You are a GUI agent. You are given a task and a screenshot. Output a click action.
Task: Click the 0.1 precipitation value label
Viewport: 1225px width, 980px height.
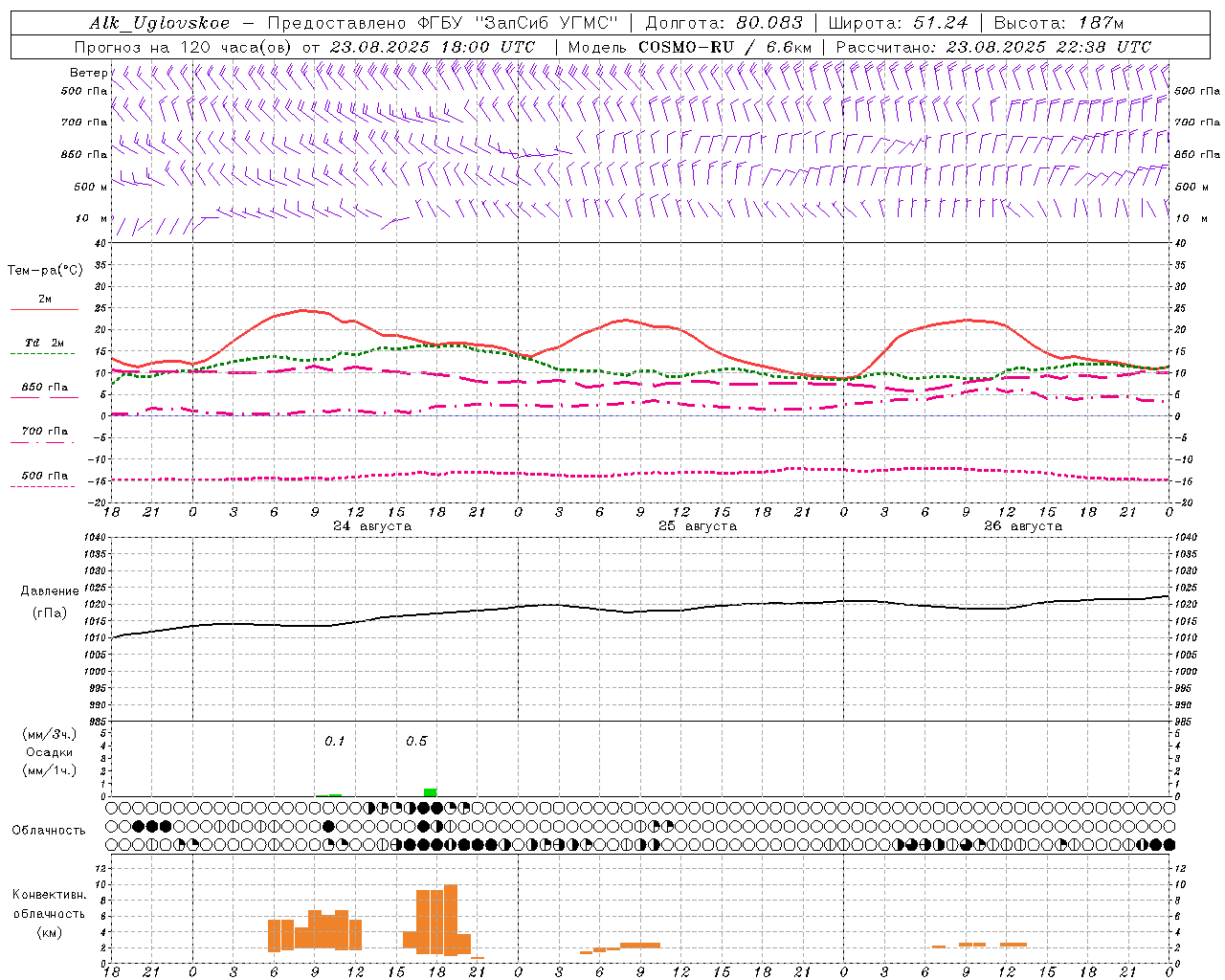pyautogui.click(x=334, y=741)
